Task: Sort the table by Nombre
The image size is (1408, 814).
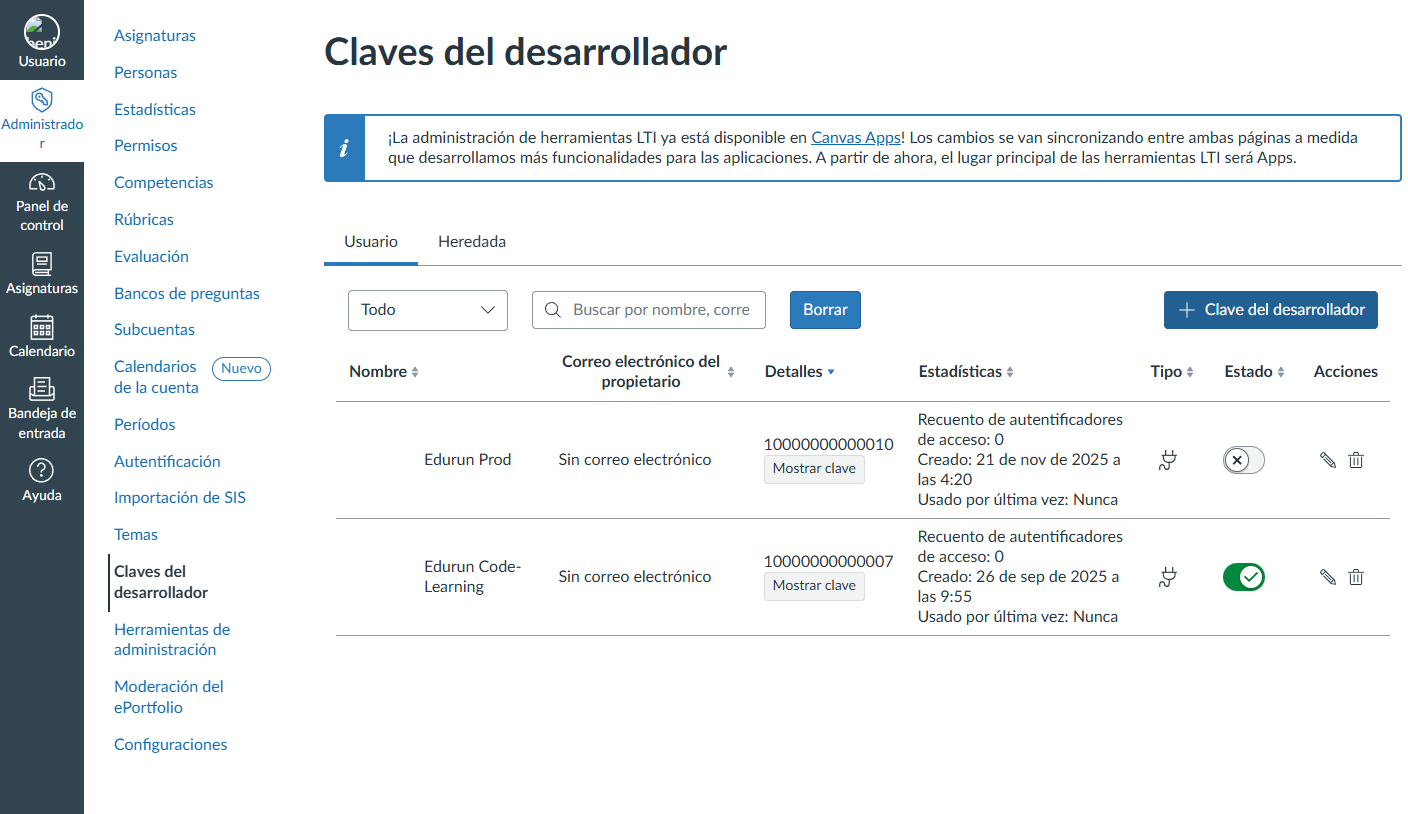Action: pyautogui.click(x=384, y=371)
